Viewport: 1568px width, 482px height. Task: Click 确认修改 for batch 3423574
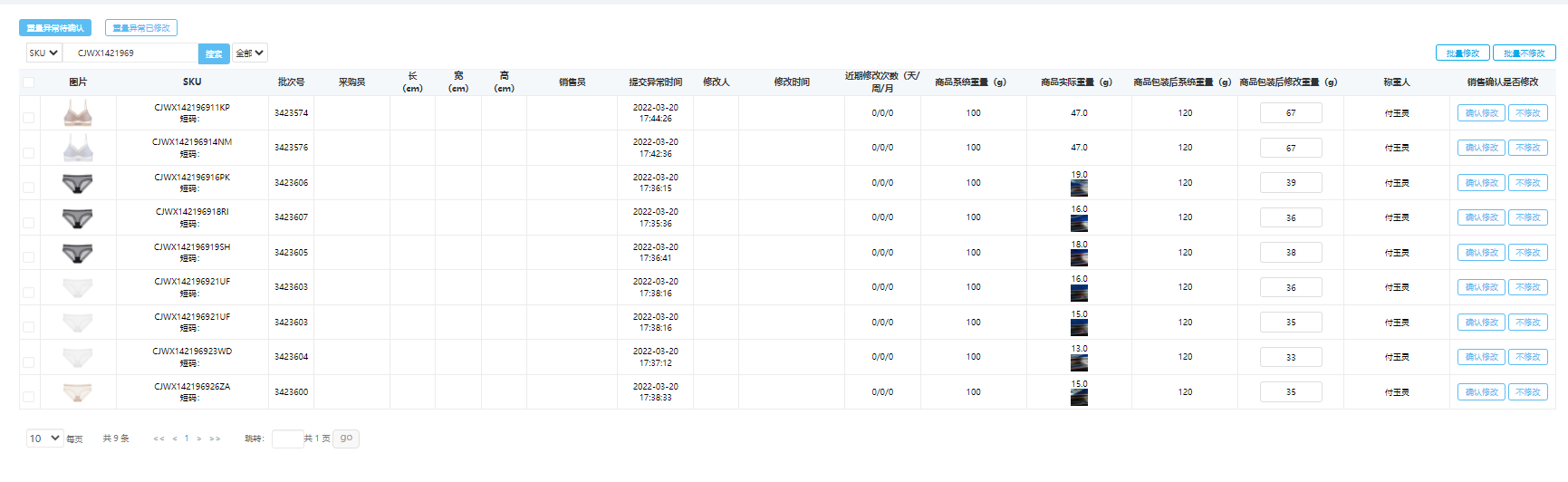click(x=1481, y=113)
